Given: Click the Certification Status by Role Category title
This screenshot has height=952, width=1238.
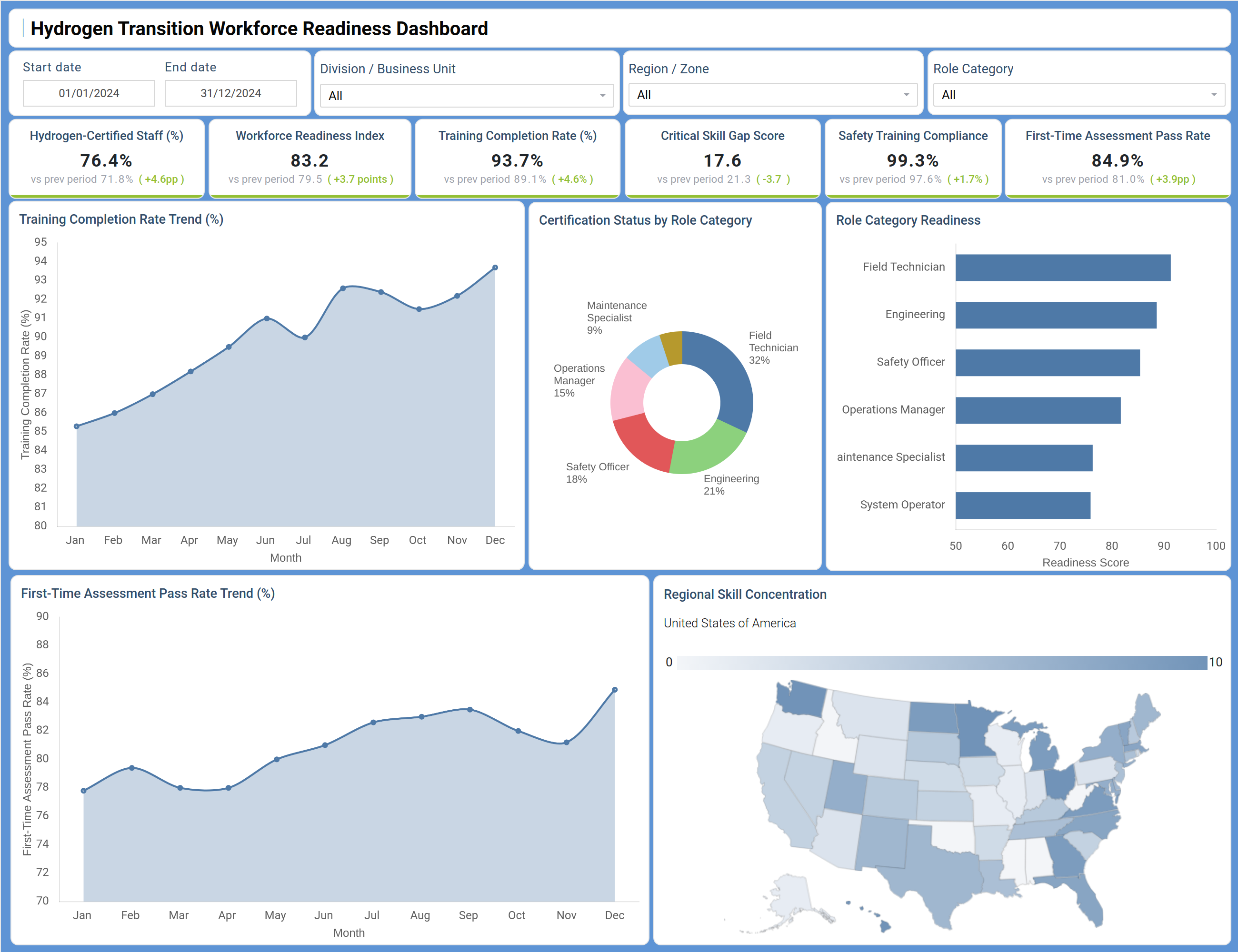Looking at the screenshot, I should click(645, 220).
